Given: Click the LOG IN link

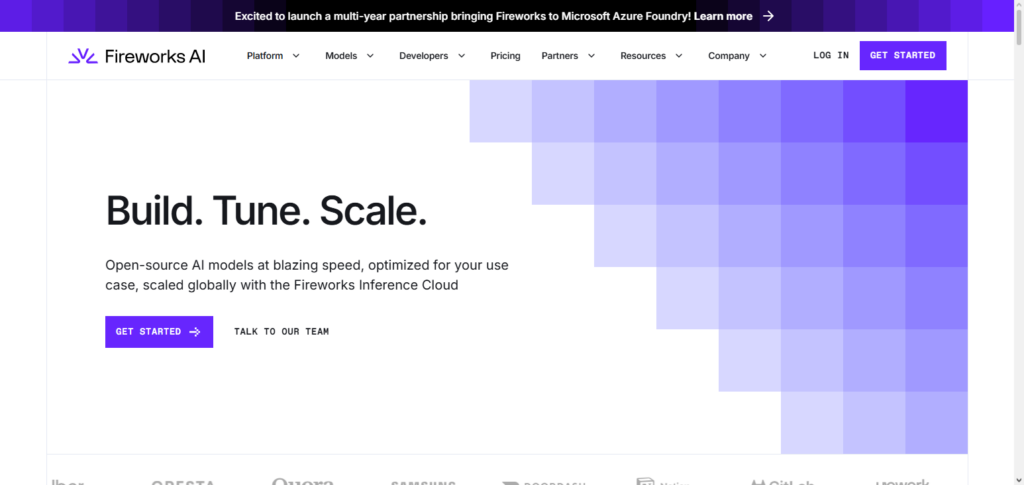Looking at the screenshot, I should point(830,56).
